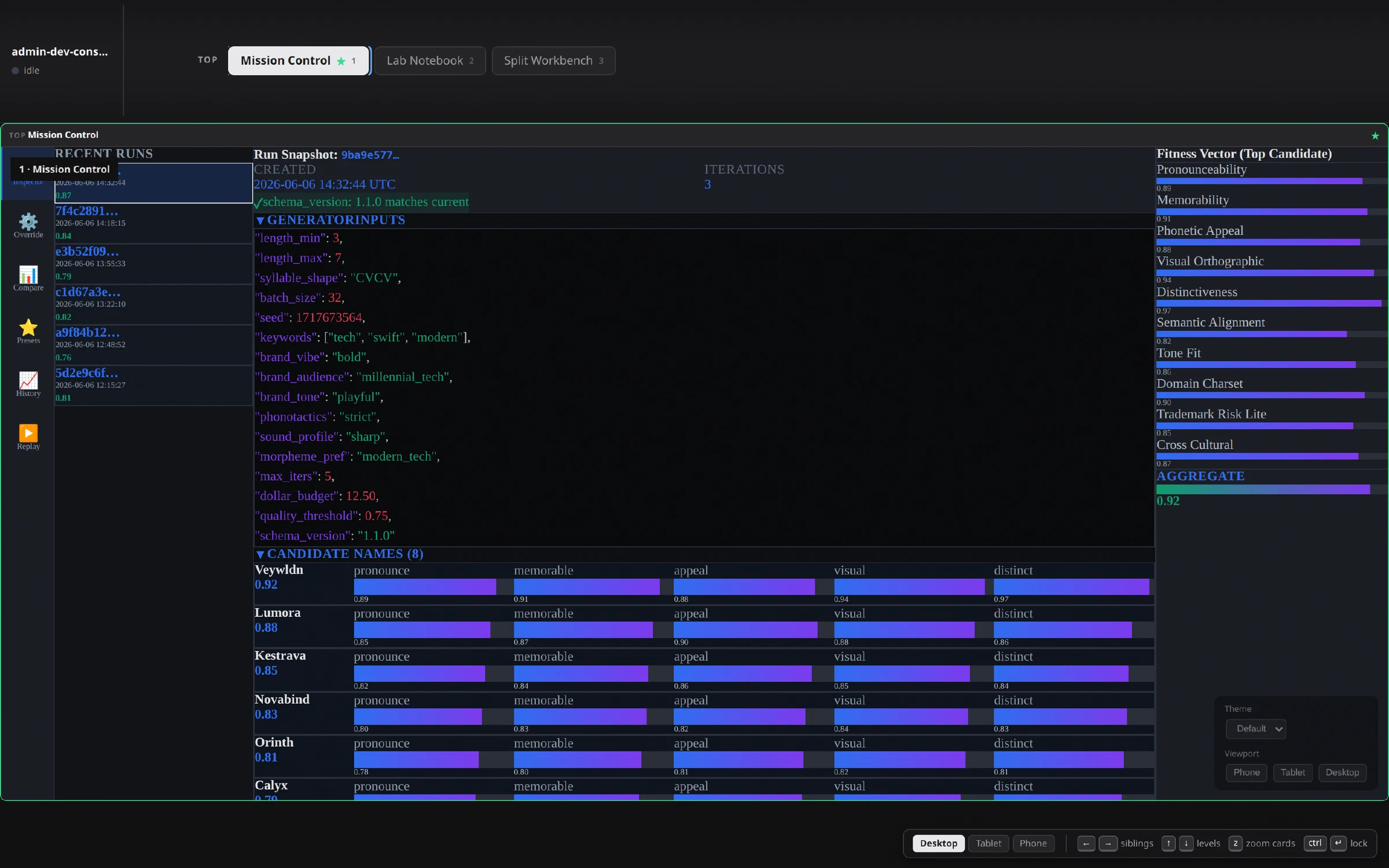This screenshot has height=868, width=1389.
Task: Click the up arrow levels key icon
Action: click(1168, 844)
